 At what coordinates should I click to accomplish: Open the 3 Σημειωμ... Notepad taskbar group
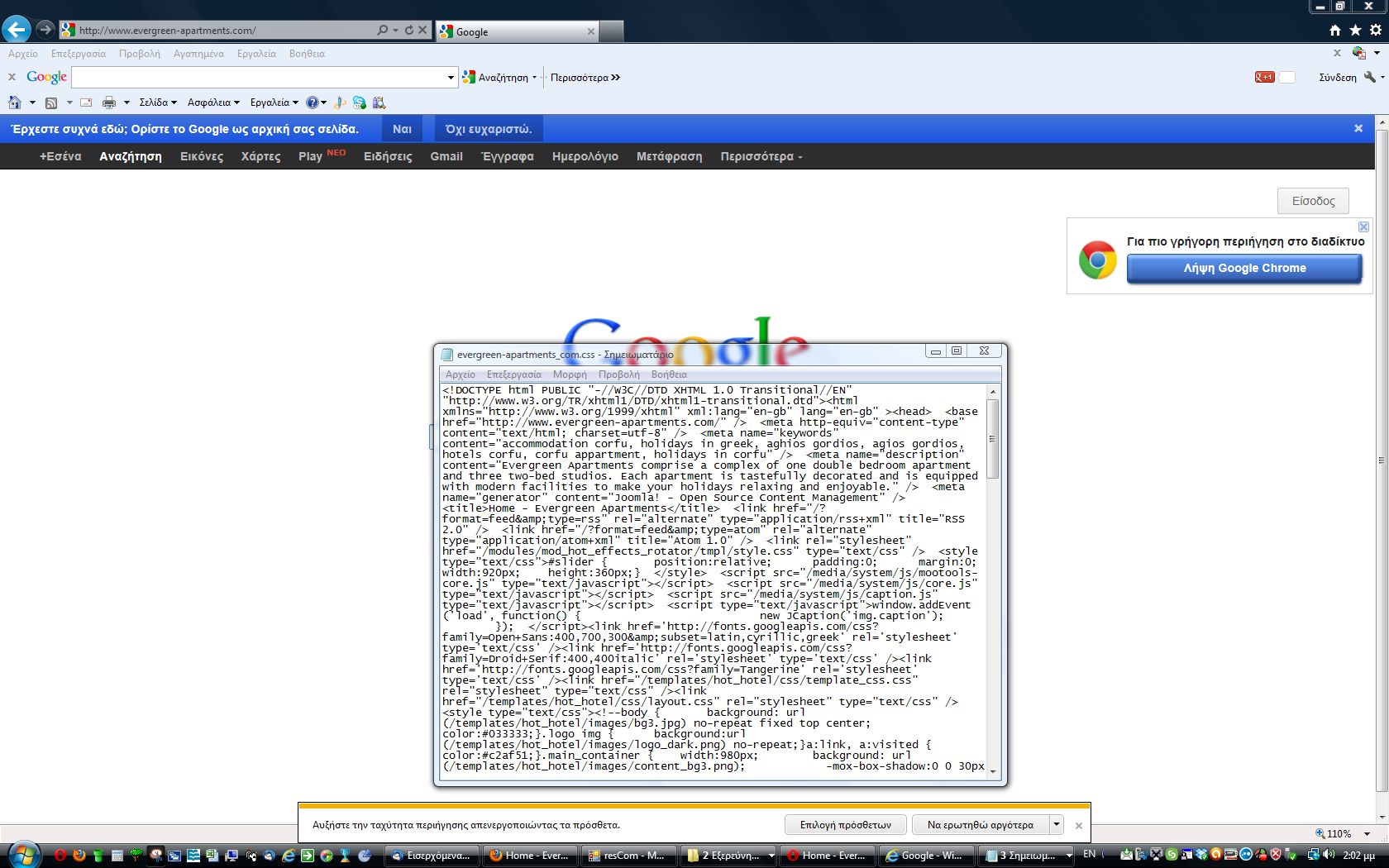coord(1025,856)
